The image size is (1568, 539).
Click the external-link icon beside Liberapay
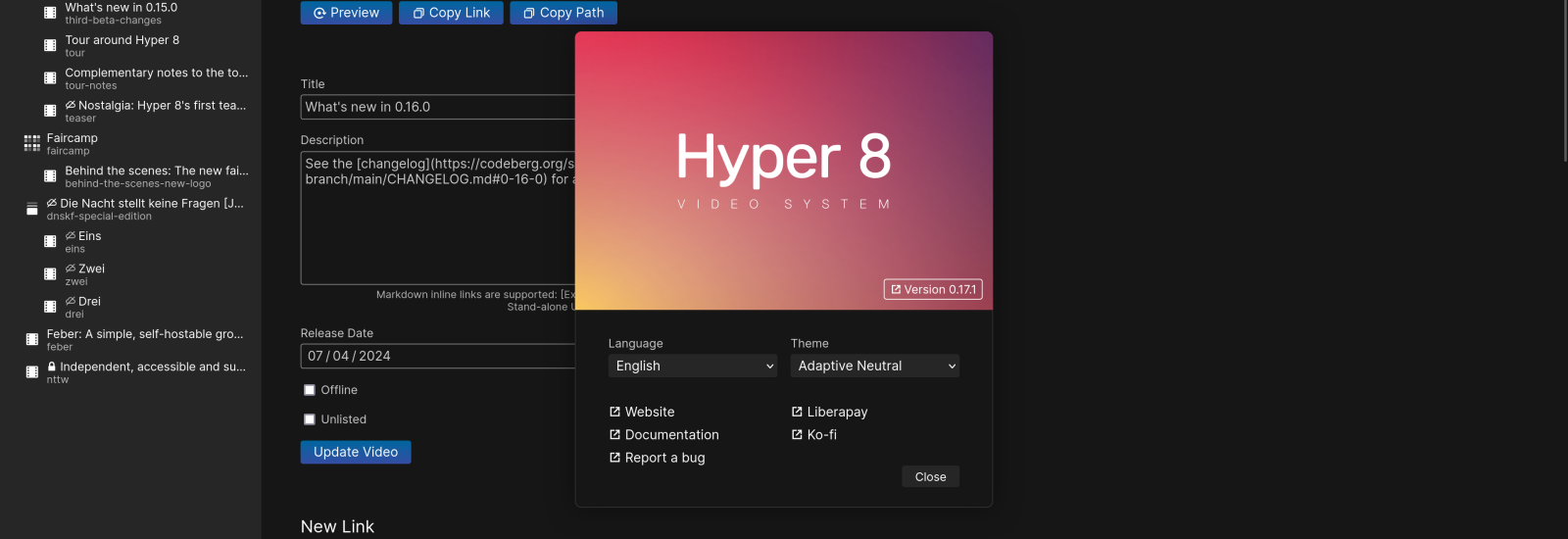click(797, 412)
